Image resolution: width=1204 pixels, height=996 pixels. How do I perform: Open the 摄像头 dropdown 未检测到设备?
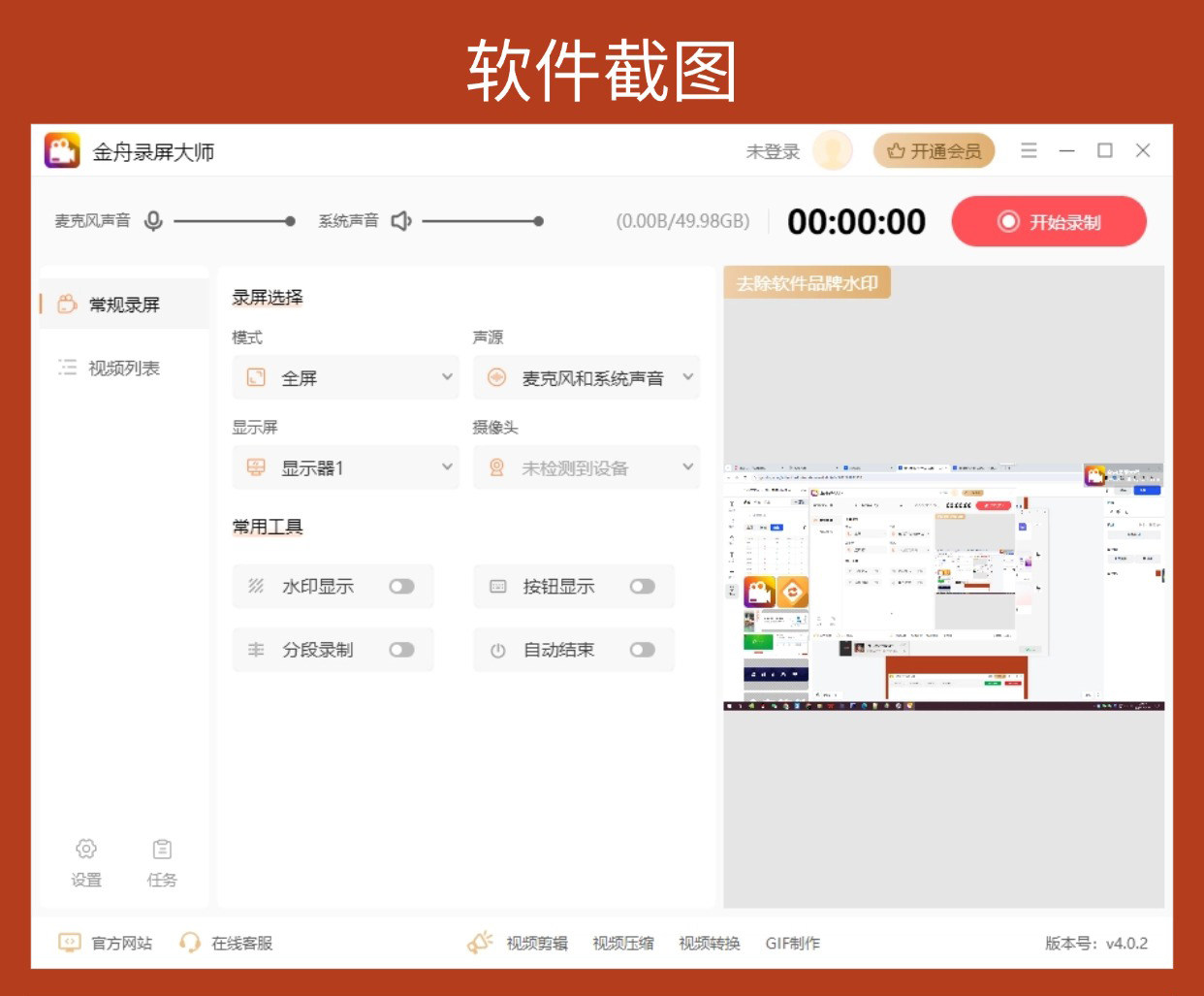click(586, 467)
